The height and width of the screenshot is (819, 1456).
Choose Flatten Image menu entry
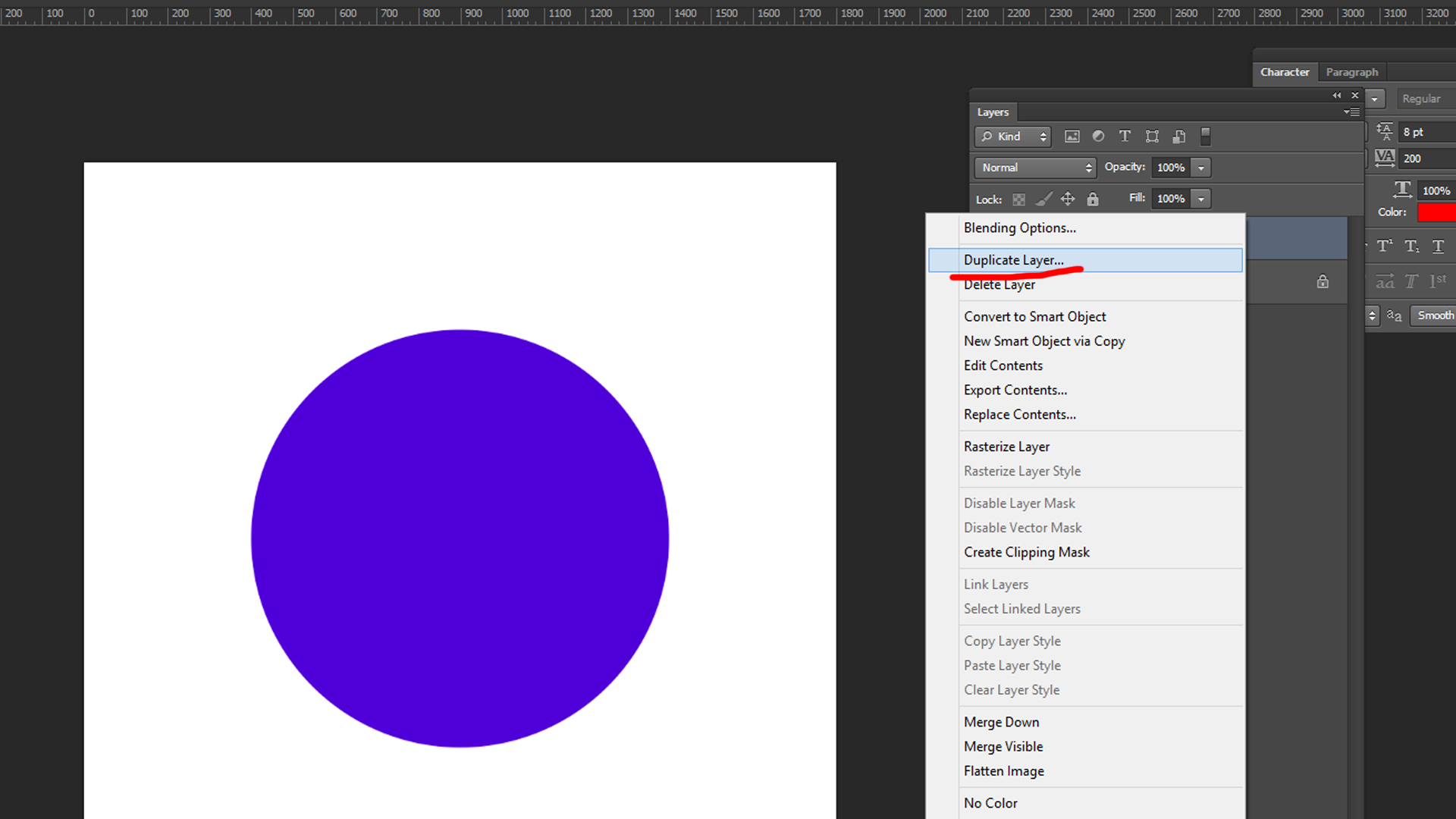(x=1085, y=771)
